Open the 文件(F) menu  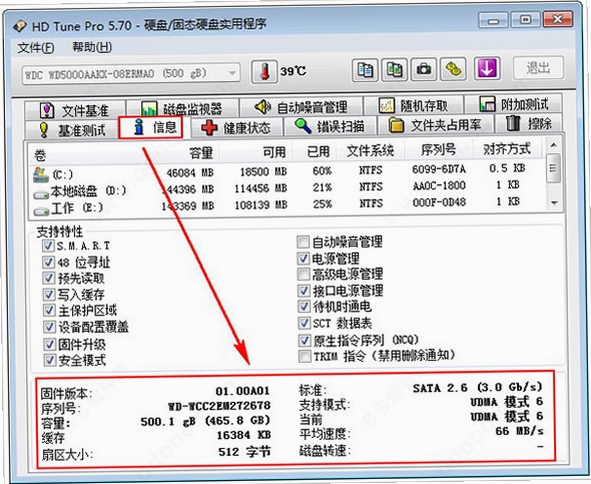pyautogui.click(x=36, y=48)
